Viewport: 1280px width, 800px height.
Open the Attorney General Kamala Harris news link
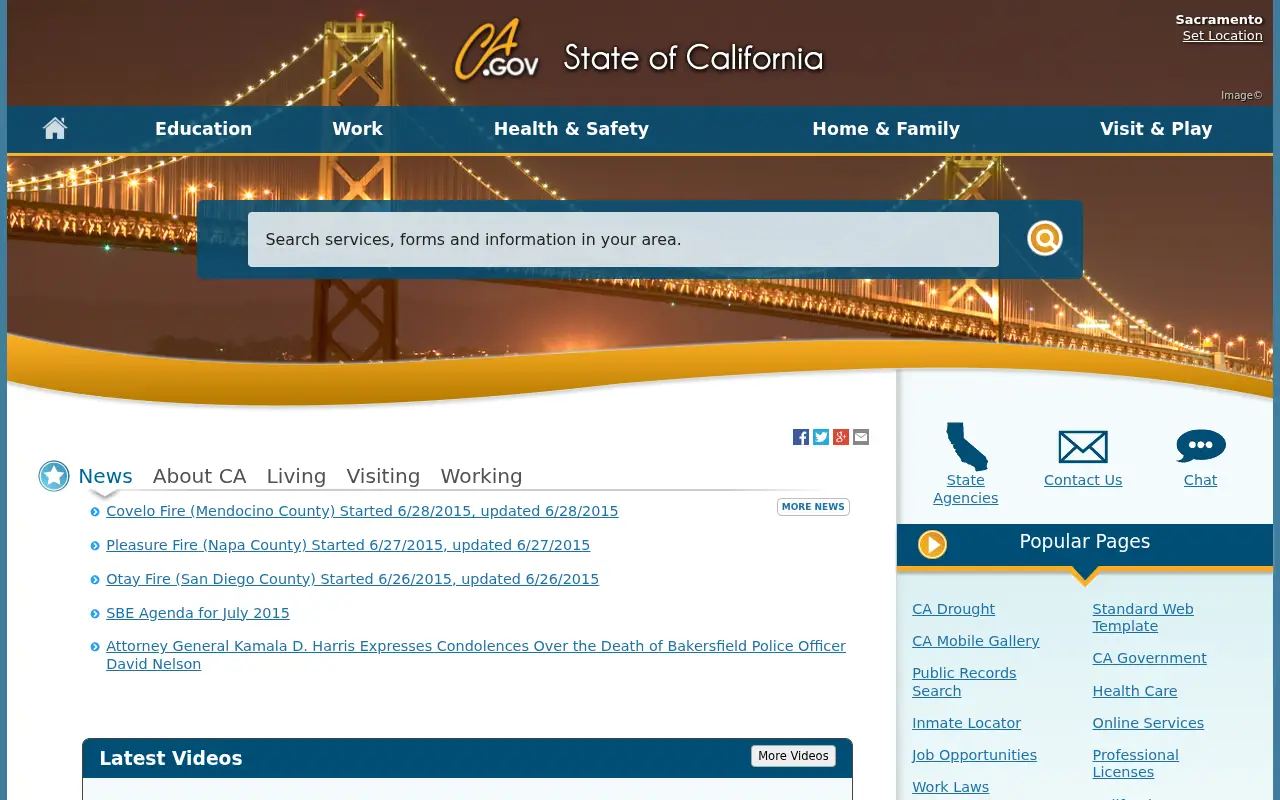[476, 655]
